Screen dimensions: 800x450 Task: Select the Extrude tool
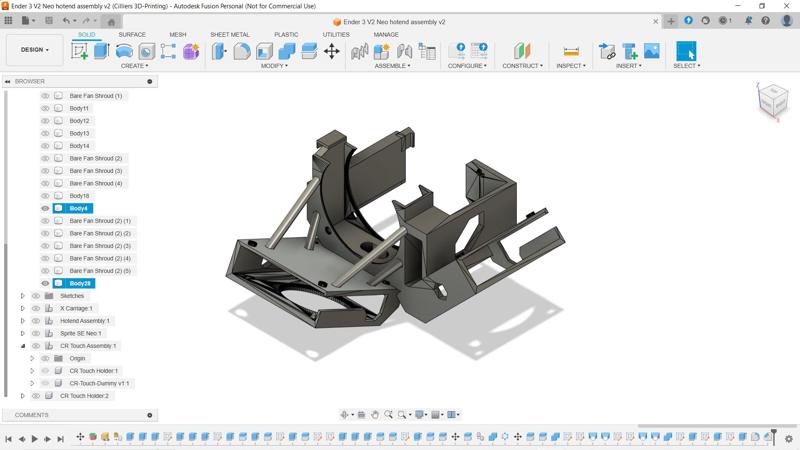point(102,51)
